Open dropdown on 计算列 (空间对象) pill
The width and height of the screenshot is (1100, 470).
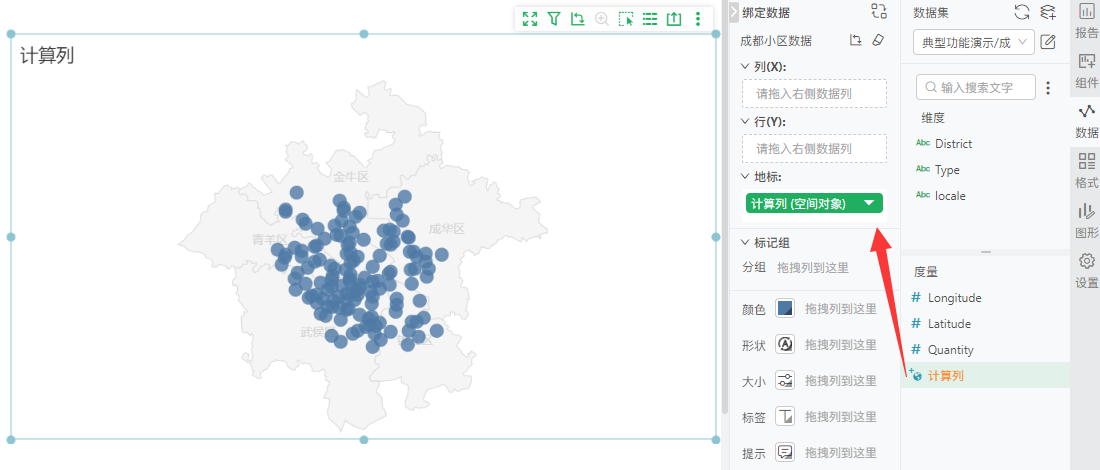tap(869, 203)
